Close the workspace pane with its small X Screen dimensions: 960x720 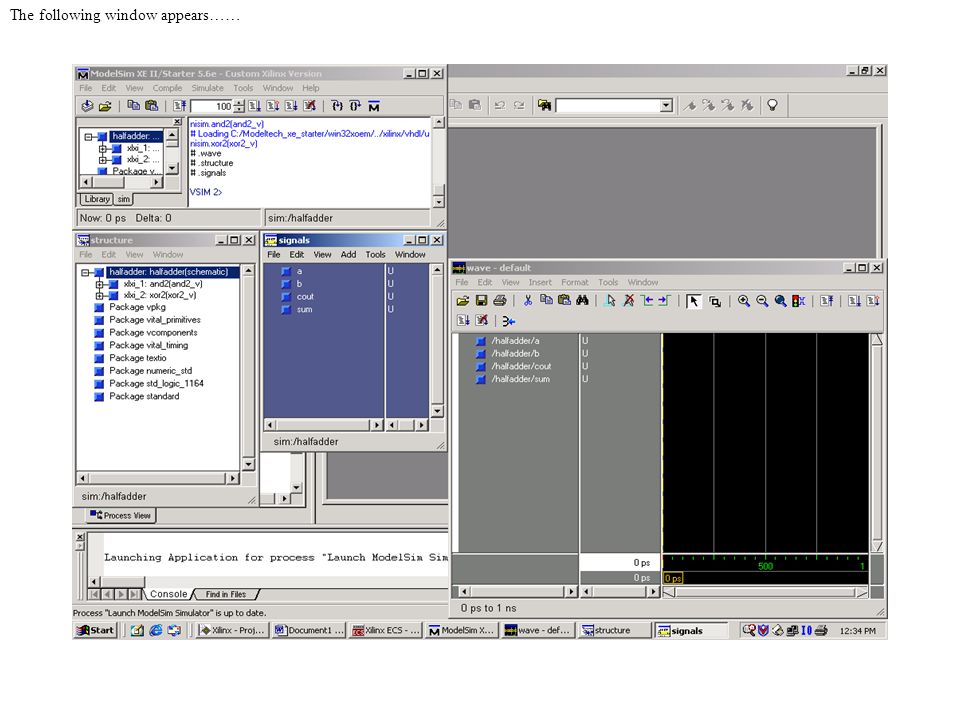point(177,122)
